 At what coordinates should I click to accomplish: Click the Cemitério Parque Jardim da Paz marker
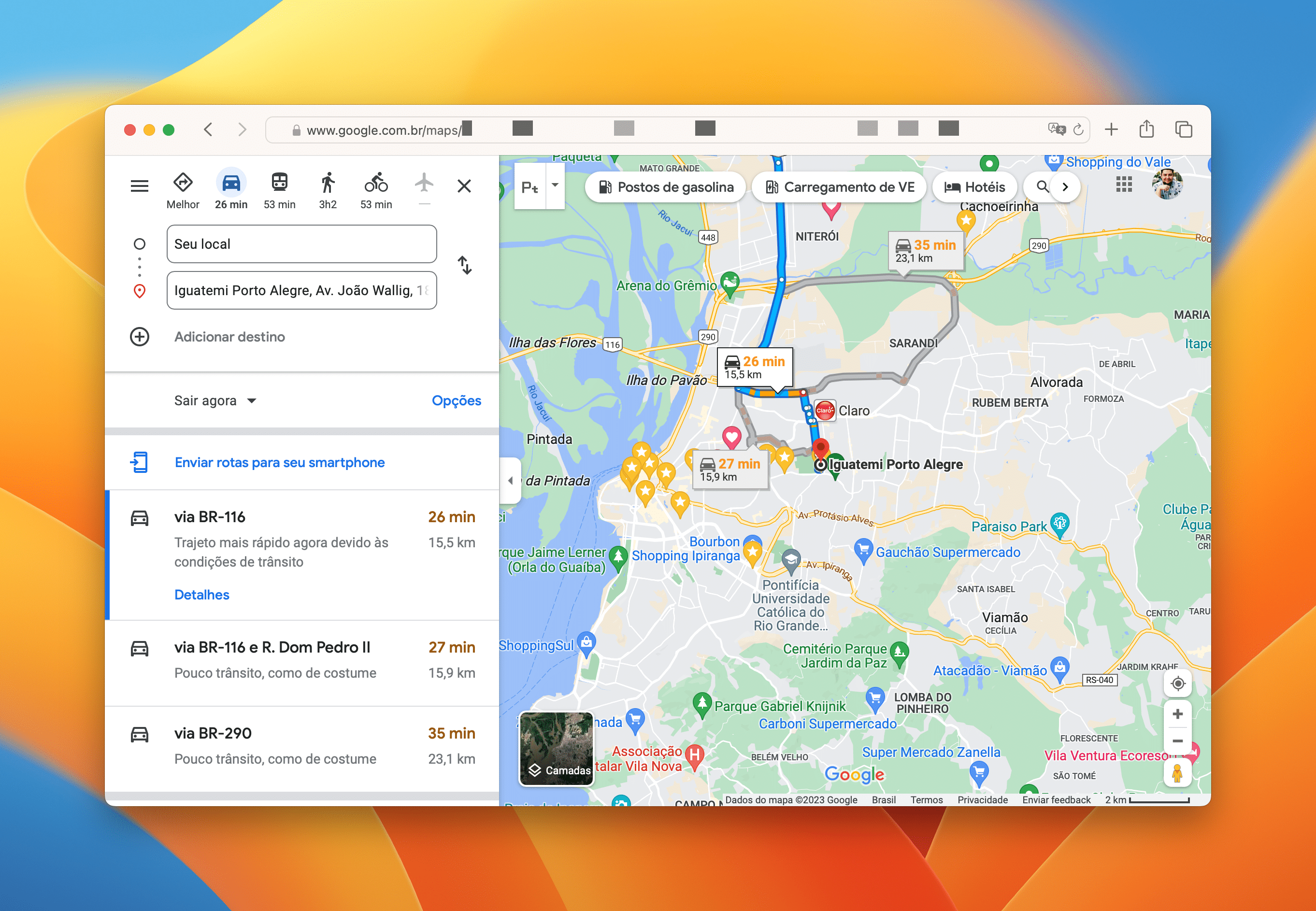[x=899, y=654]
